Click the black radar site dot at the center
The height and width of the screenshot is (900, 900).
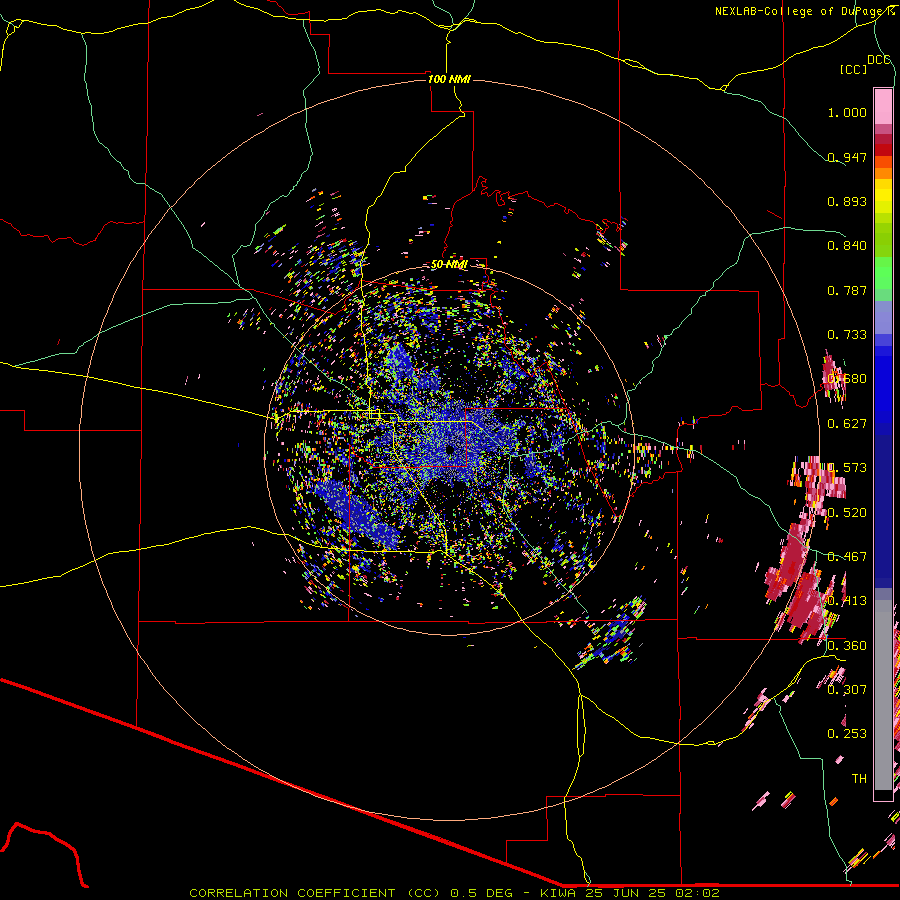click(450, 449)
